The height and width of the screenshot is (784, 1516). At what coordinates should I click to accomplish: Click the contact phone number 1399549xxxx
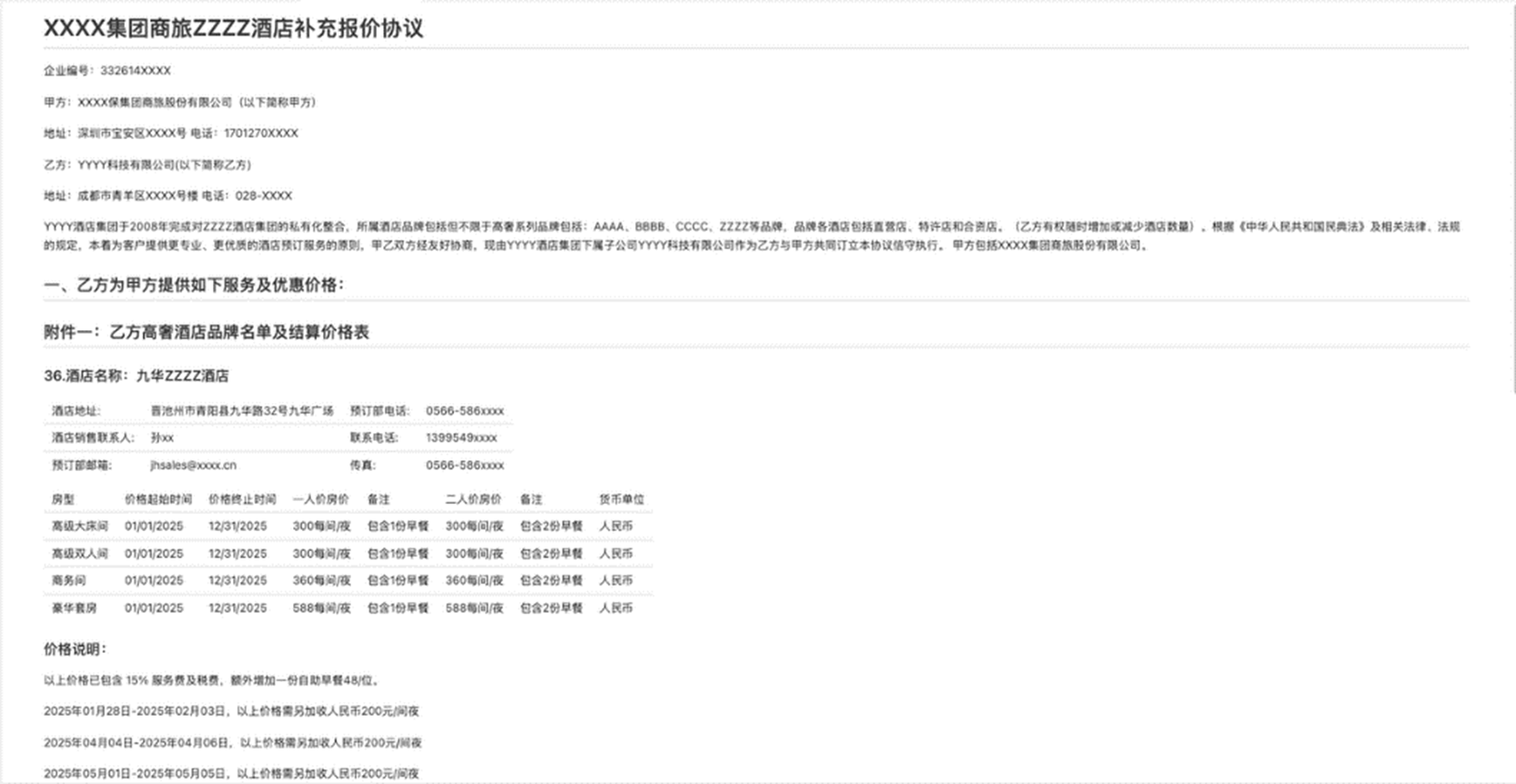coord(461,437)
